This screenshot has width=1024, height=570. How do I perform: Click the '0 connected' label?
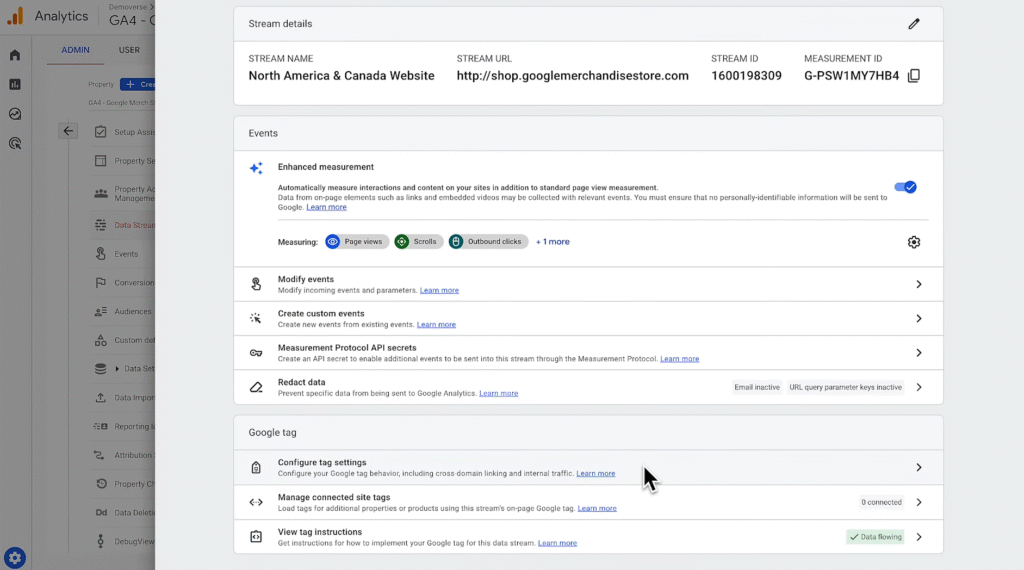[x=881, y=502]
